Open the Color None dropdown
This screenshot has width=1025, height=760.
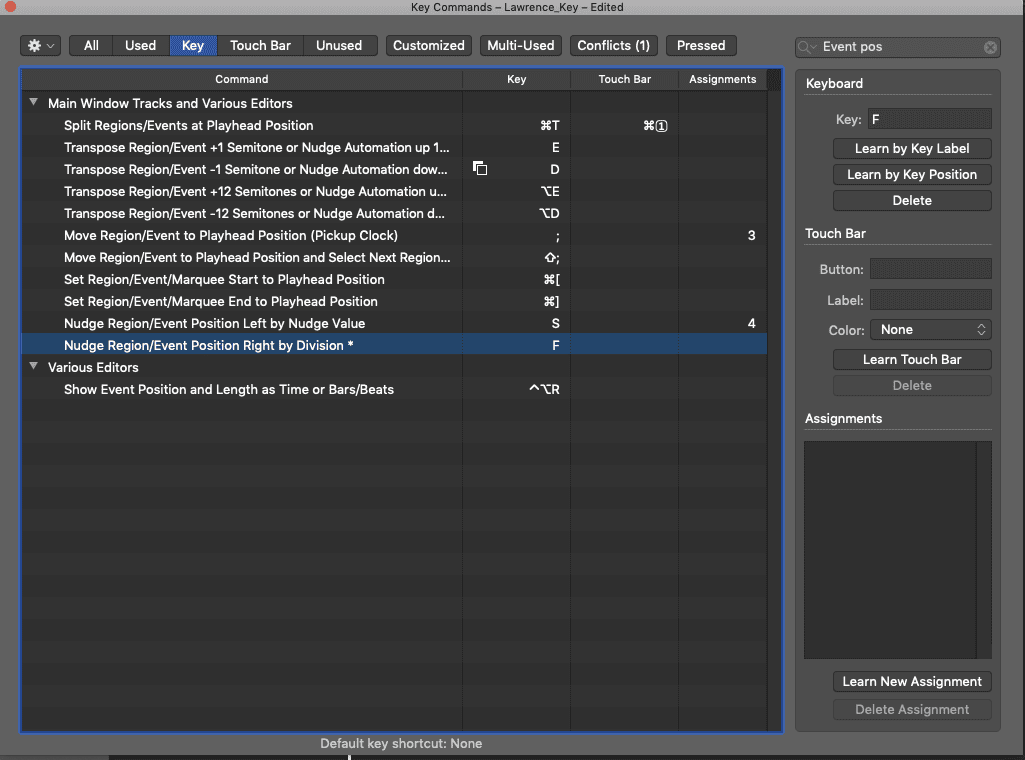tap(931, 330)
